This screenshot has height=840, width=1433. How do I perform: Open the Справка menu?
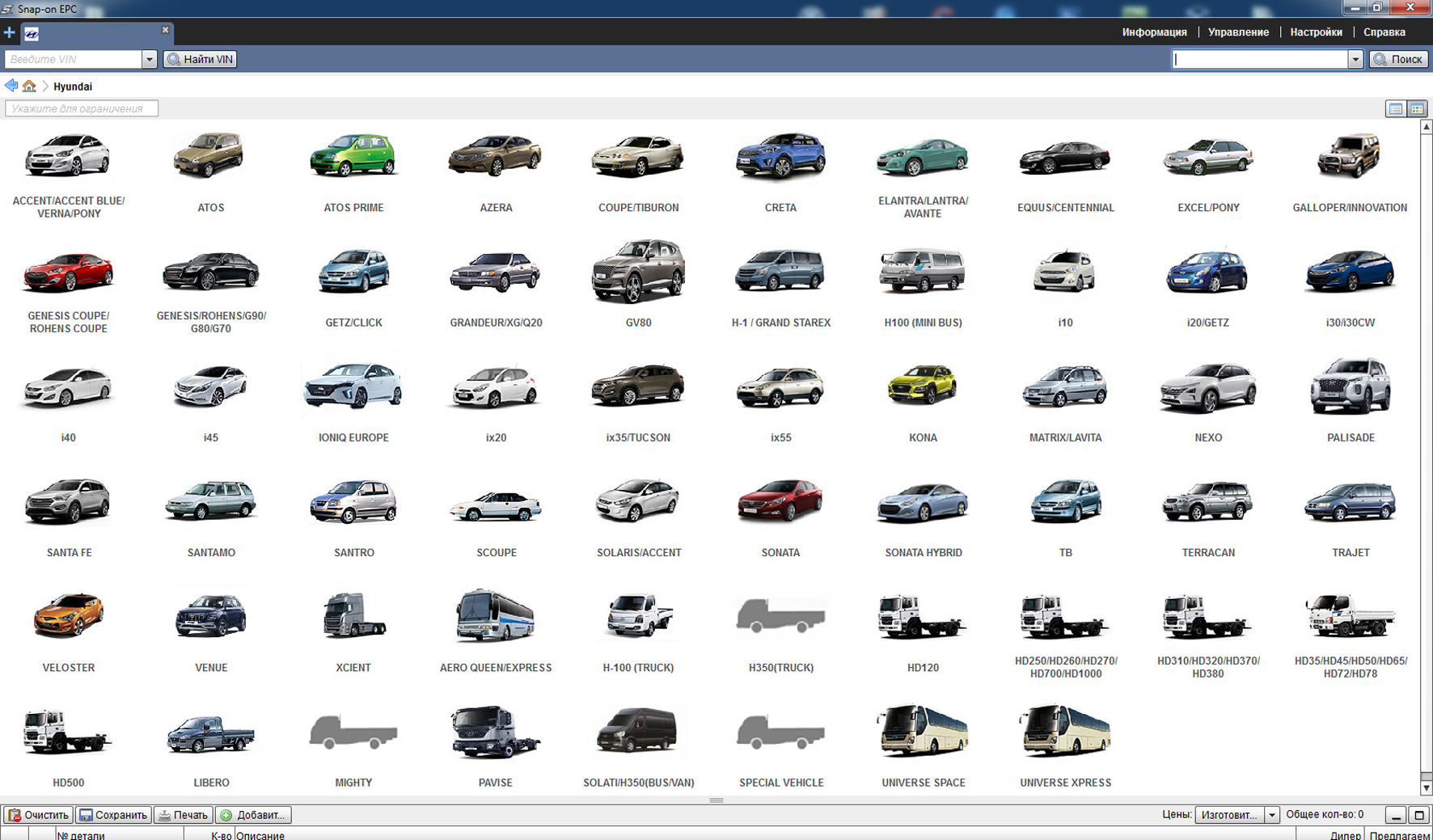(x=1384, y=32)
